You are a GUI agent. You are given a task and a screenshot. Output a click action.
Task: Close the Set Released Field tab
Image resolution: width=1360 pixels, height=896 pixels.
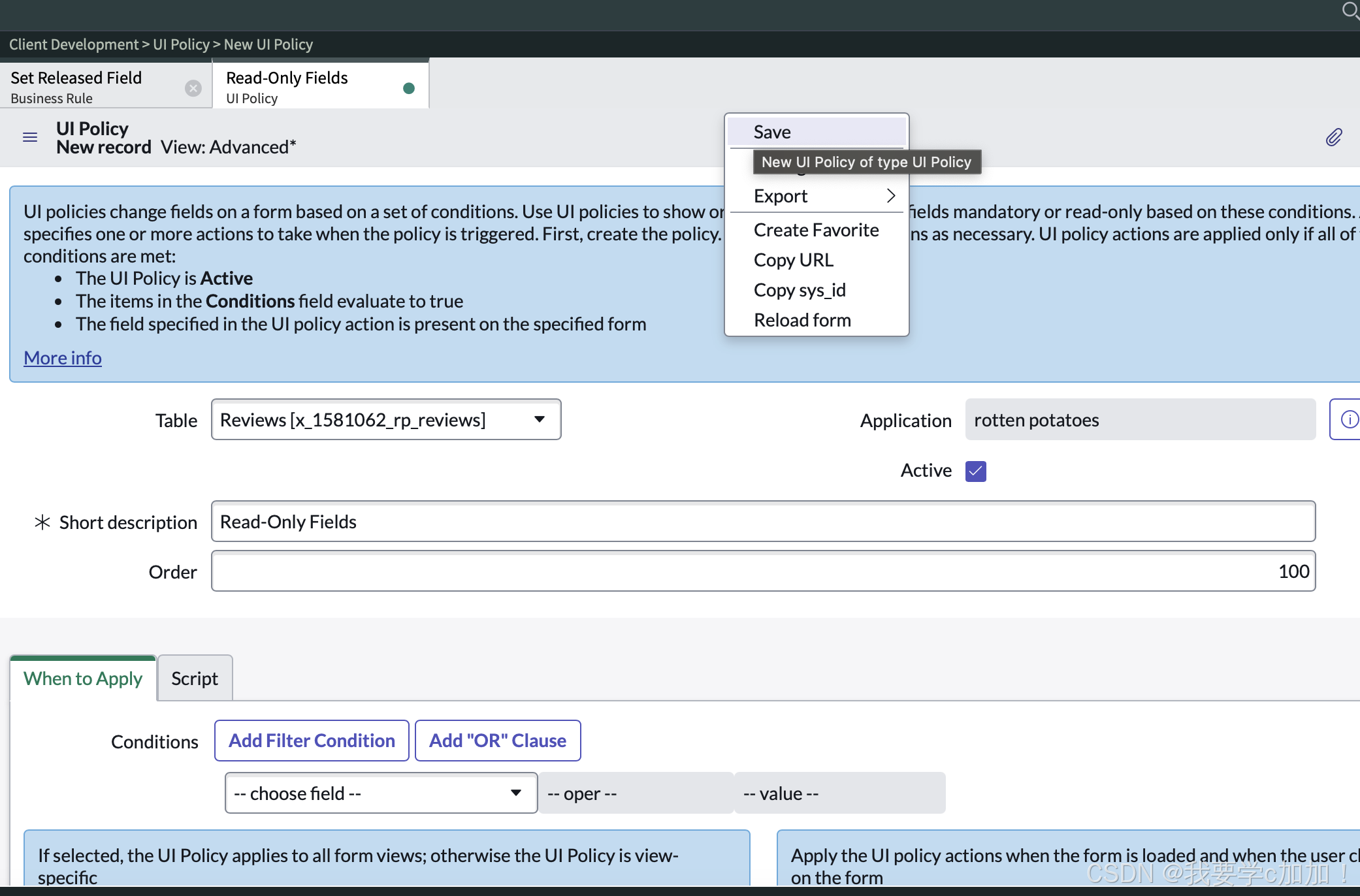pos(193,88)
